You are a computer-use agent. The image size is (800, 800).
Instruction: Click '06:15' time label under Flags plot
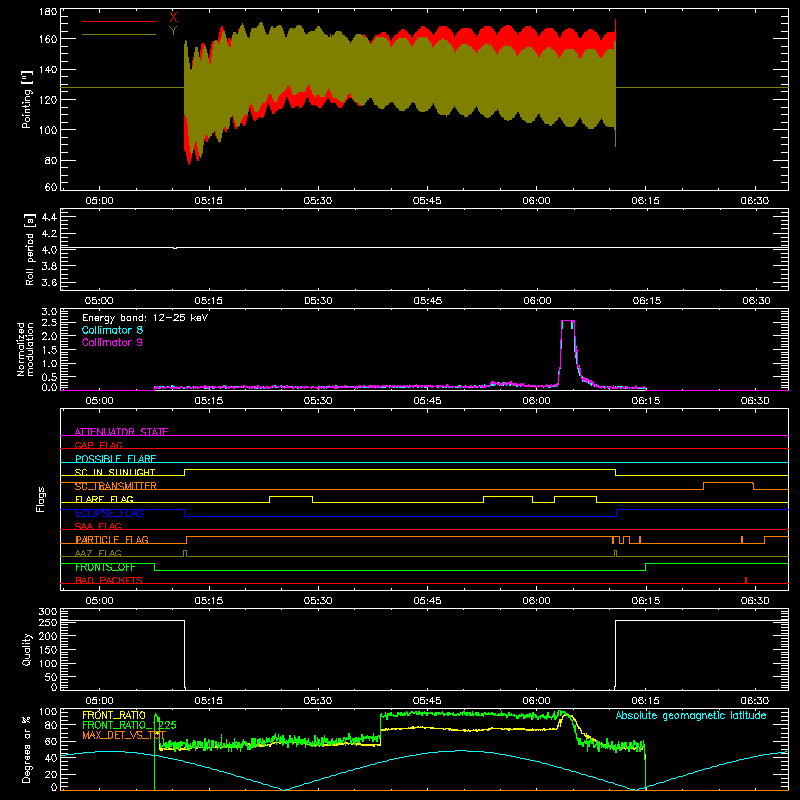(646, 601)
